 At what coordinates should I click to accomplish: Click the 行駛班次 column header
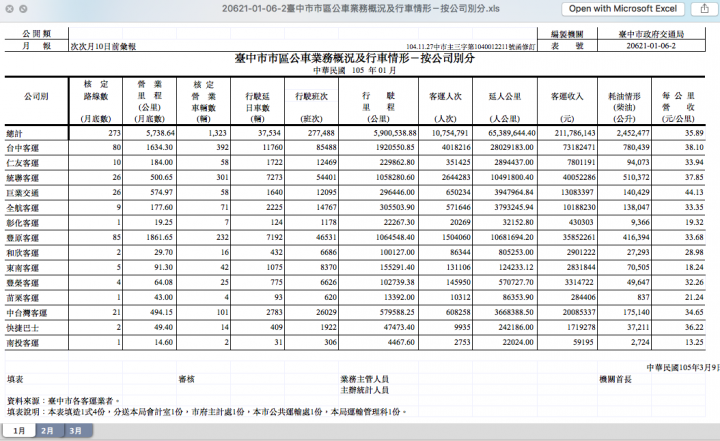click(x=311, y=96)
